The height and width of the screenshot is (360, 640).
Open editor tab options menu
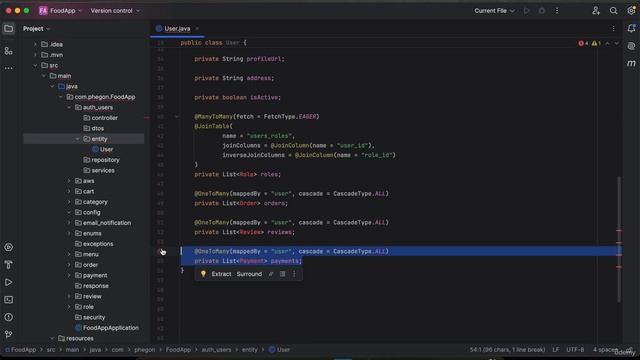613,29
